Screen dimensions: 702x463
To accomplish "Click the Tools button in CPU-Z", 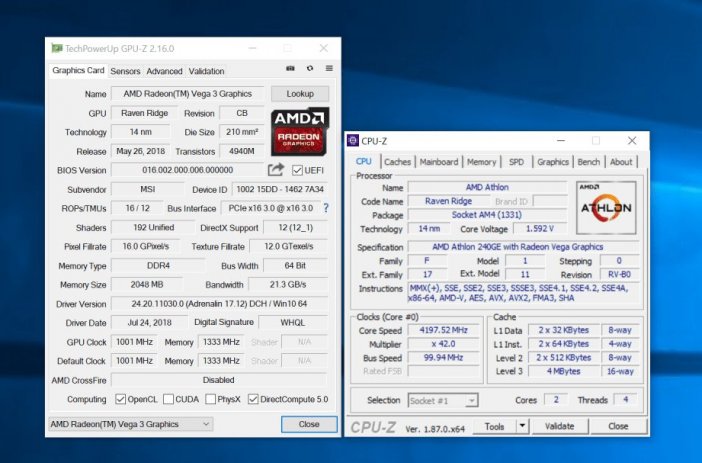I will 494,426.
